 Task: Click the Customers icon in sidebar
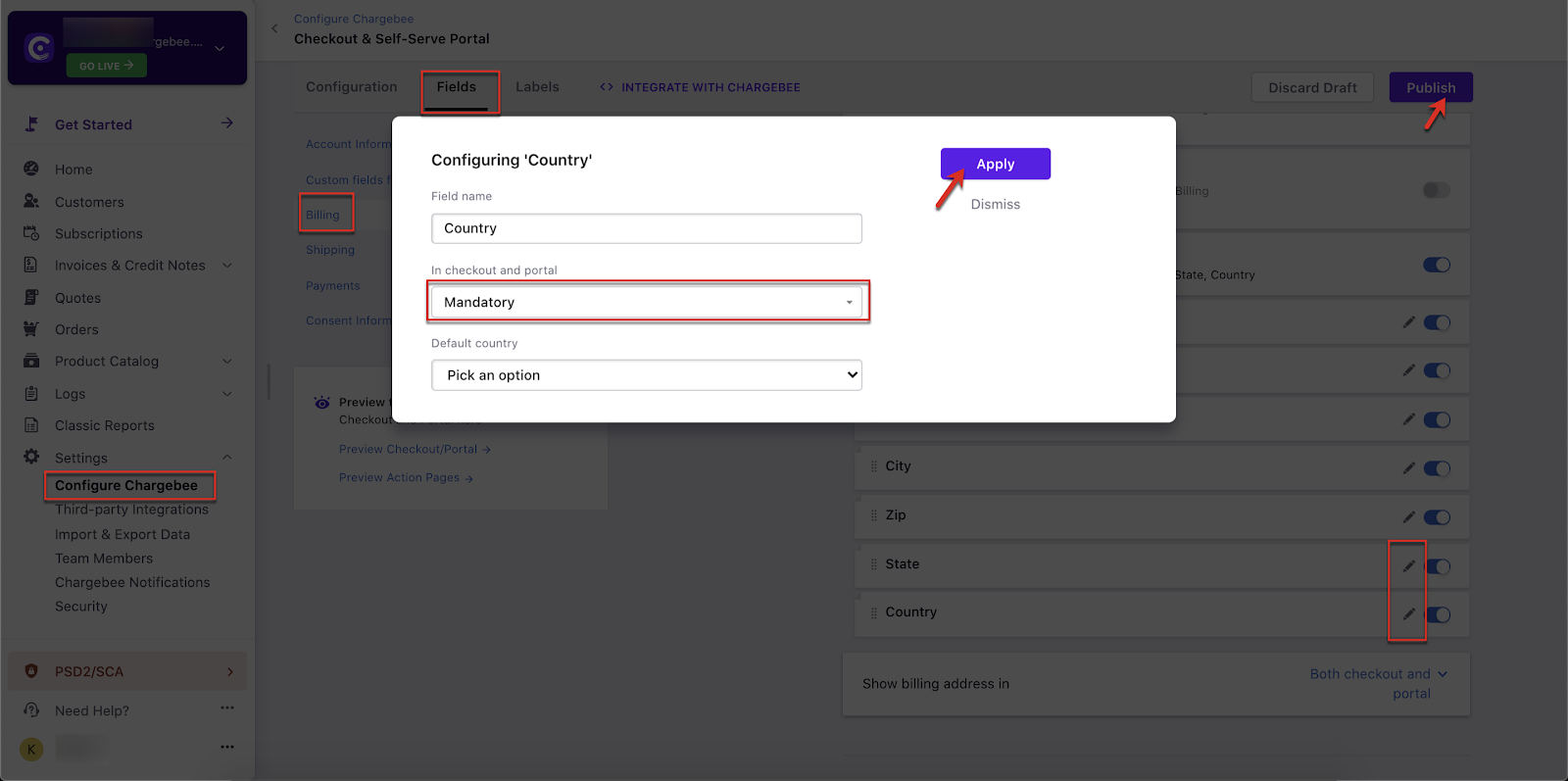(x=31, y=201)
